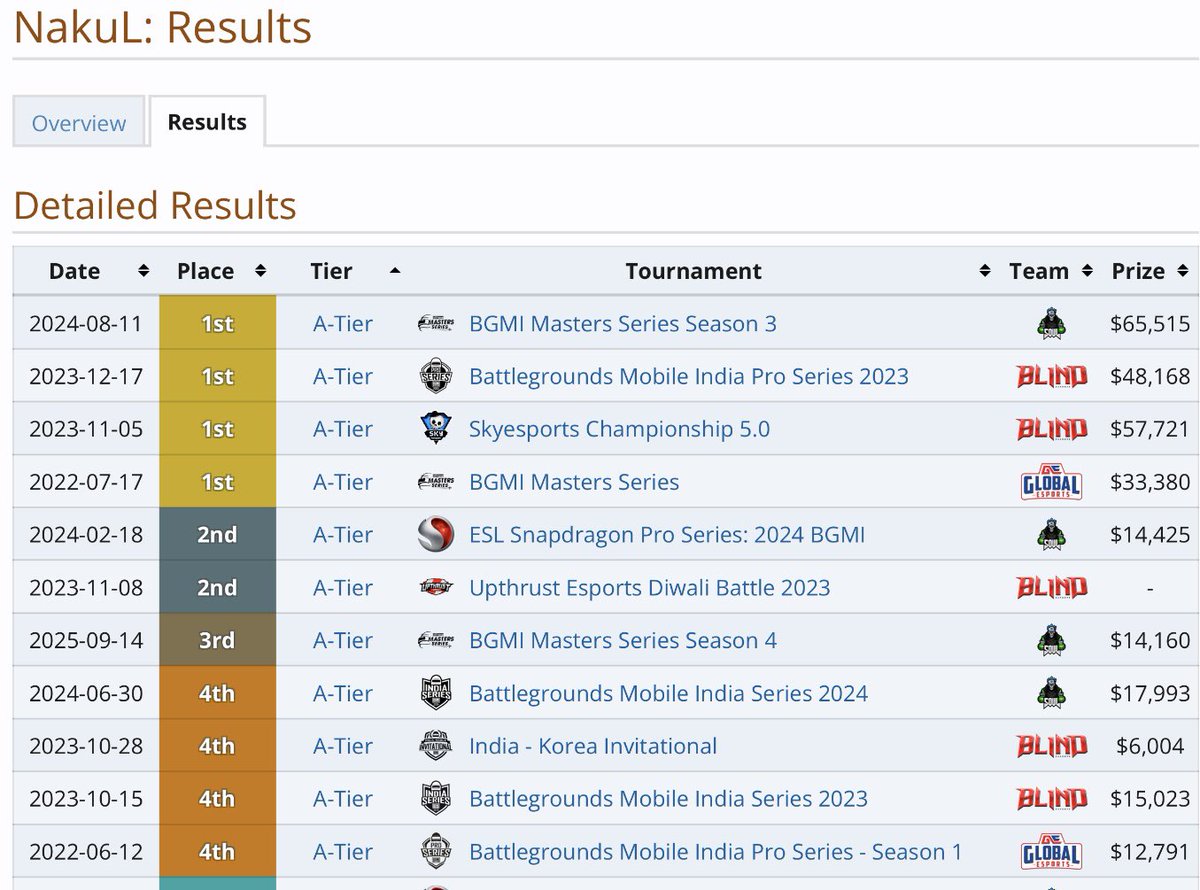Open the Battlegrounds Mobile India Series 2024 link
The height and width of the screenshot is (890, 1200).
[668, 694]
